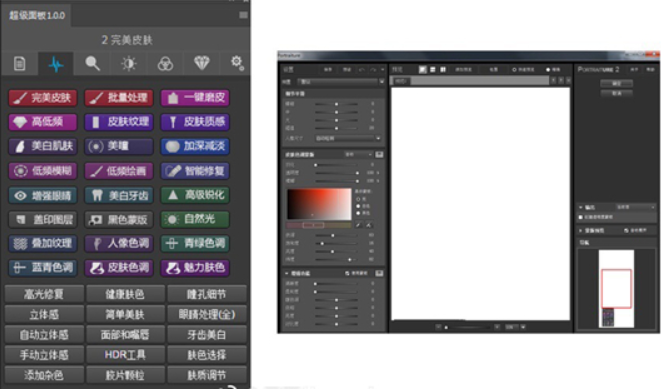This screenshot has height=390, width=661.
Task: Toggle use-mask checkbox in Portraiture enhancements header
Action: click(347, 274)
